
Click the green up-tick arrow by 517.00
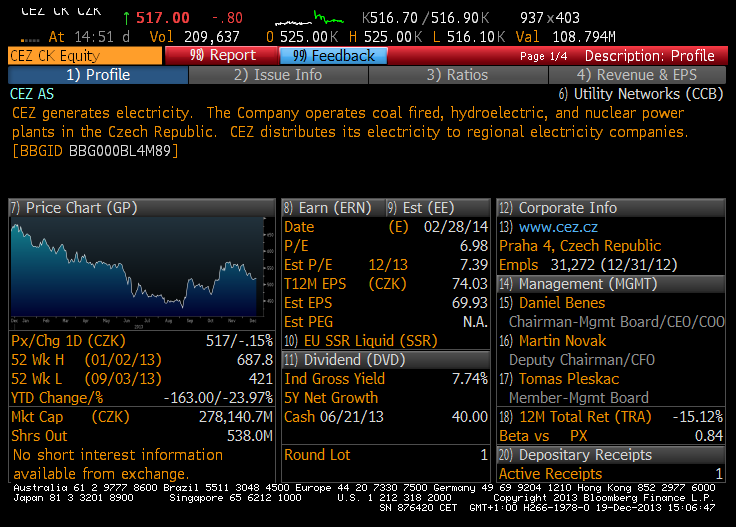(126, 18)
